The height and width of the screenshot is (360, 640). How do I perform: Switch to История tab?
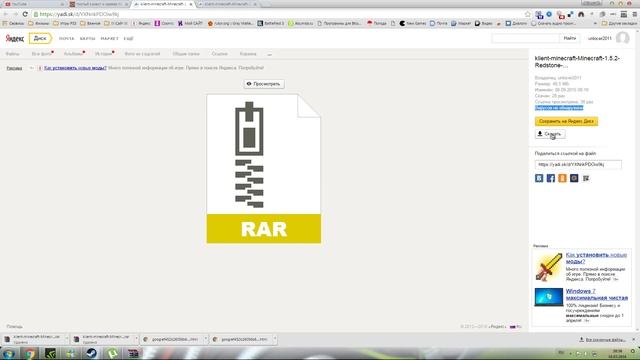104,54
